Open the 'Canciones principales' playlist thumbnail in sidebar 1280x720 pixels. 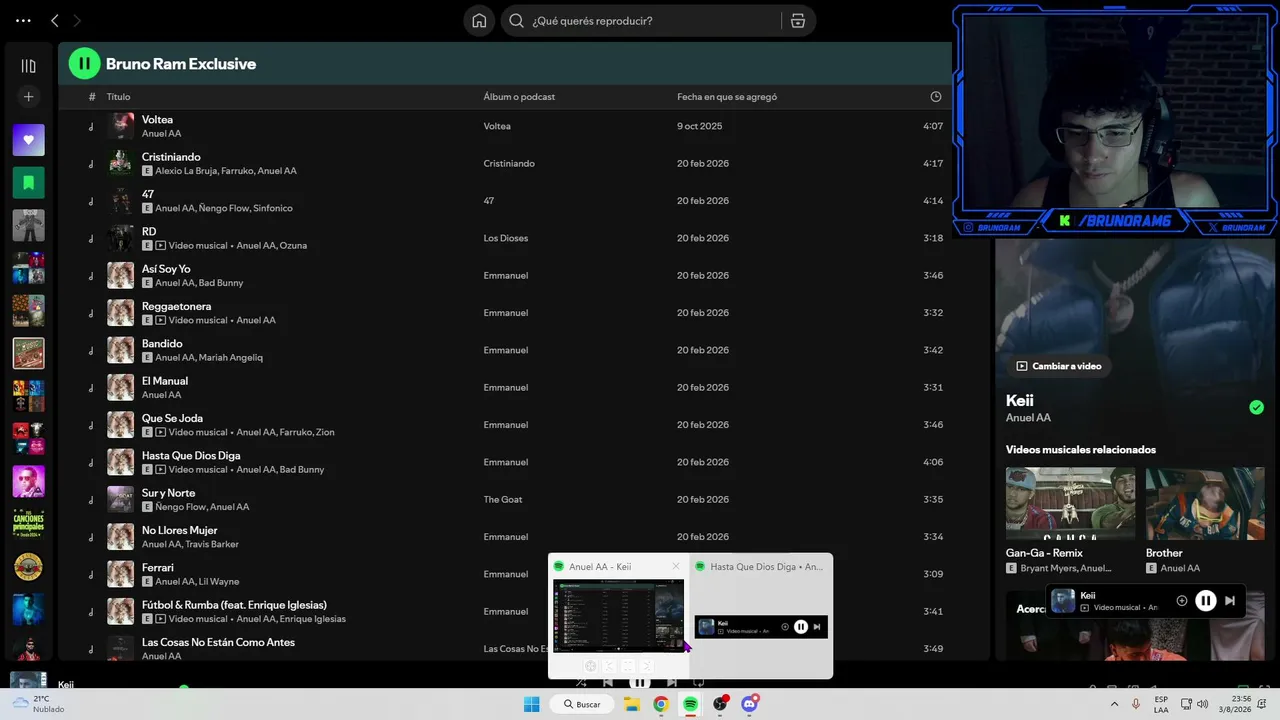(x=28, y=523)
